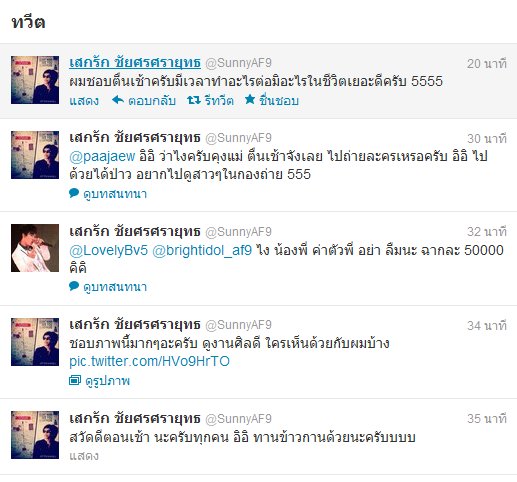Click avatar of the 32-minute tweet
The image size is (517, 482).
click(x=35, y=248)
